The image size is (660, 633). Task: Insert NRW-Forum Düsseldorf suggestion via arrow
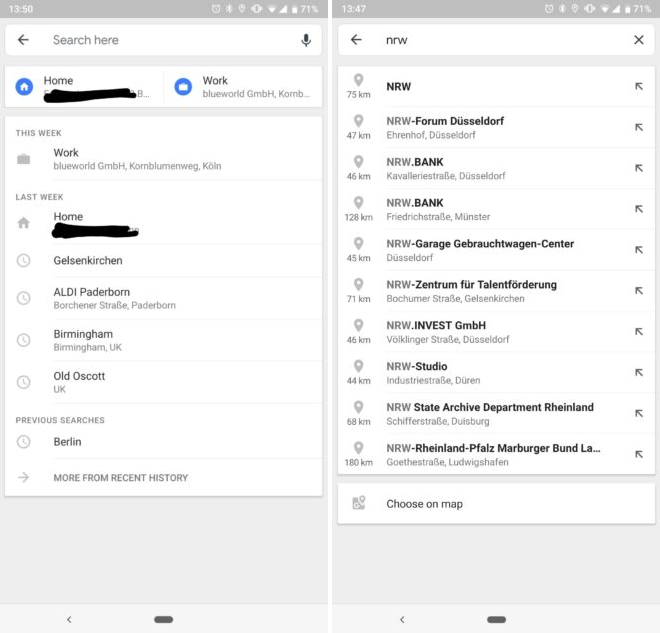tap(639, 127)
